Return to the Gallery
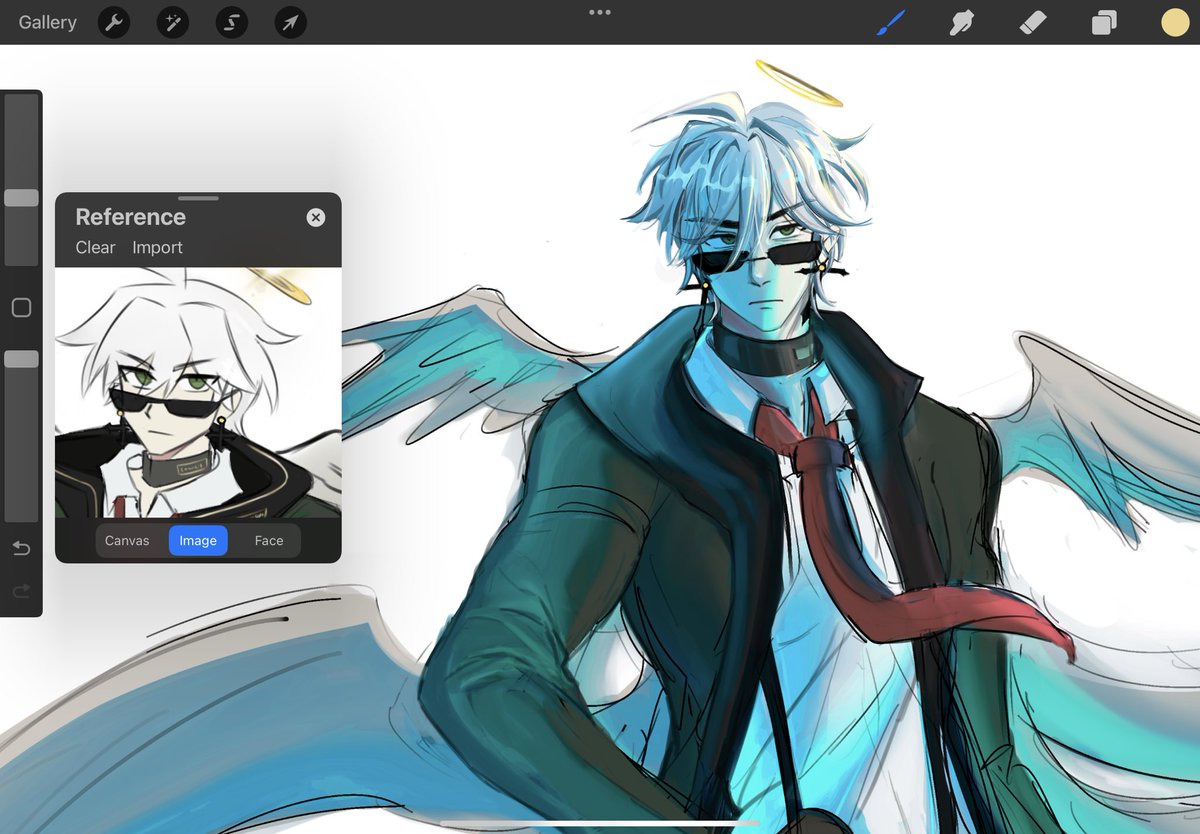The height and width of the screenshot is (834, 1200). (47, 22)
